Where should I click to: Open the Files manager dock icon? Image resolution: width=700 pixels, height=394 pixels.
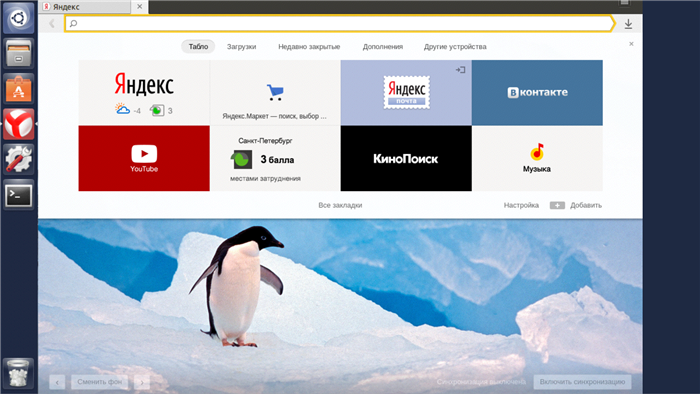pos(18,53)
